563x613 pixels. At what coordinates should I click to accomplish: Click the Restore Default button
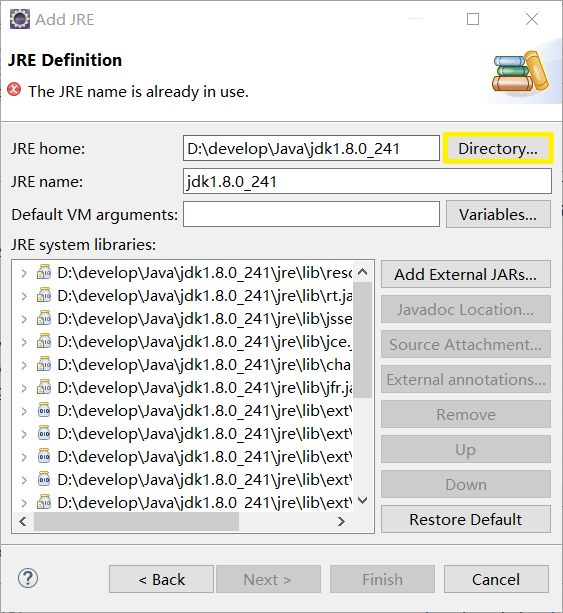click(x=466, y=519)
